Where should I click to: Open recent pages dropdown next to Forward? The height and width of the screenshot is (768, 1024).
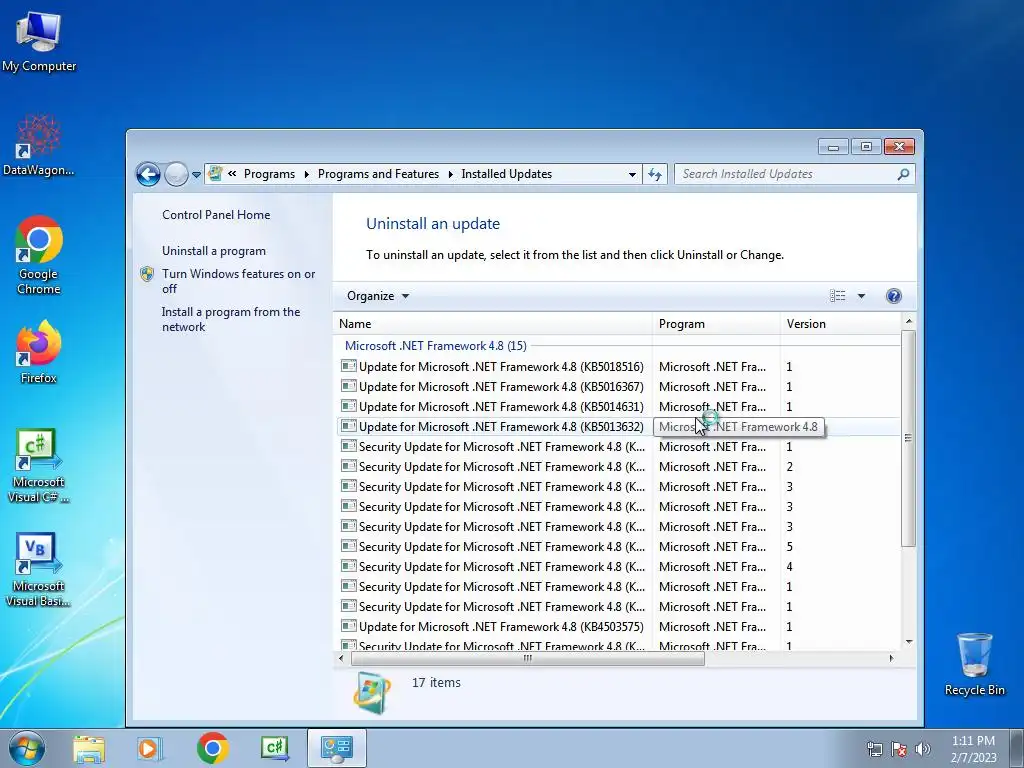tap(197, 175)
